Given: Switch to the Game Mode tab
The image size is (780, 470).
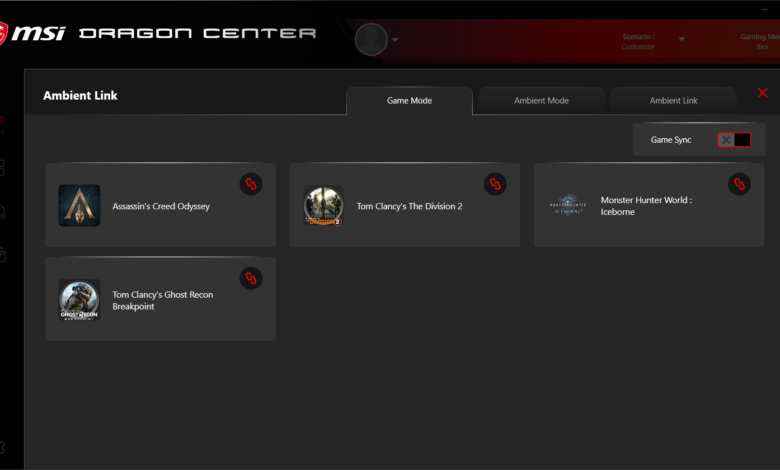Looking at the screenshot, I should click(x=409, y=100).
